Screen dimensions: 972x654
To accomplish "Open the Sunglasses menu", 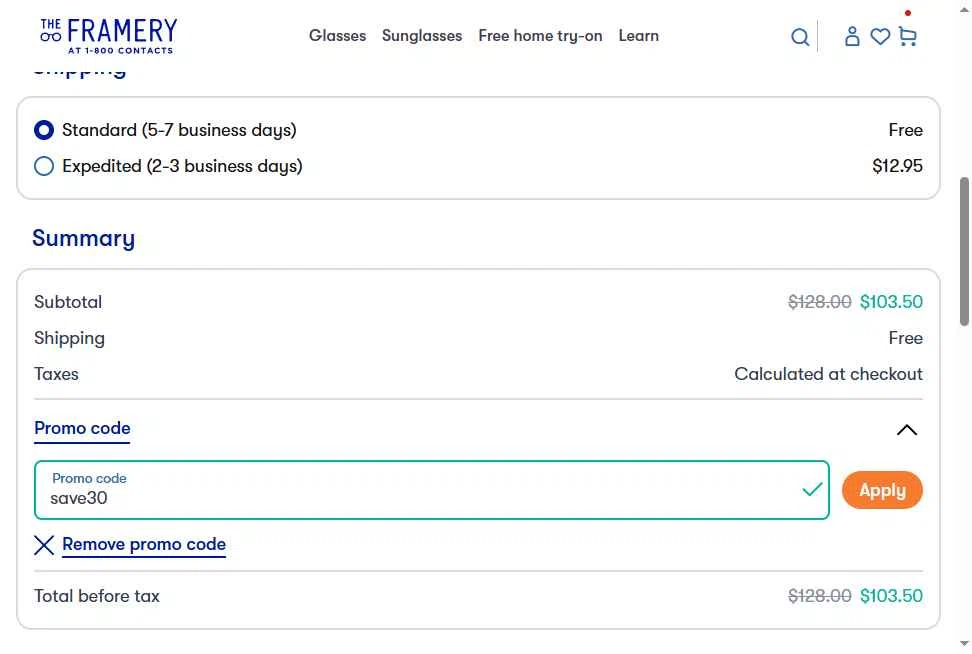I will click(x=422, y=36).
